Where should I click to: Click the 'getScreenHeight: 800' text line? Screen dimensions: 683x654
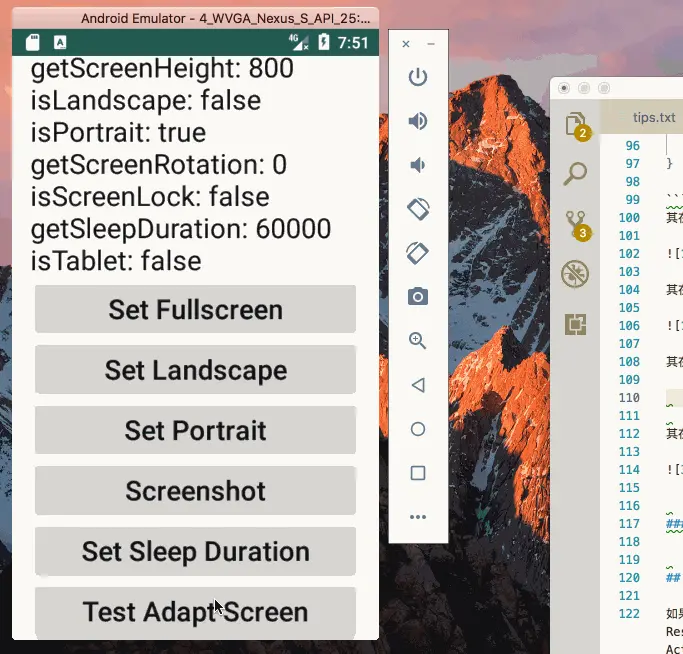point(162,68)
